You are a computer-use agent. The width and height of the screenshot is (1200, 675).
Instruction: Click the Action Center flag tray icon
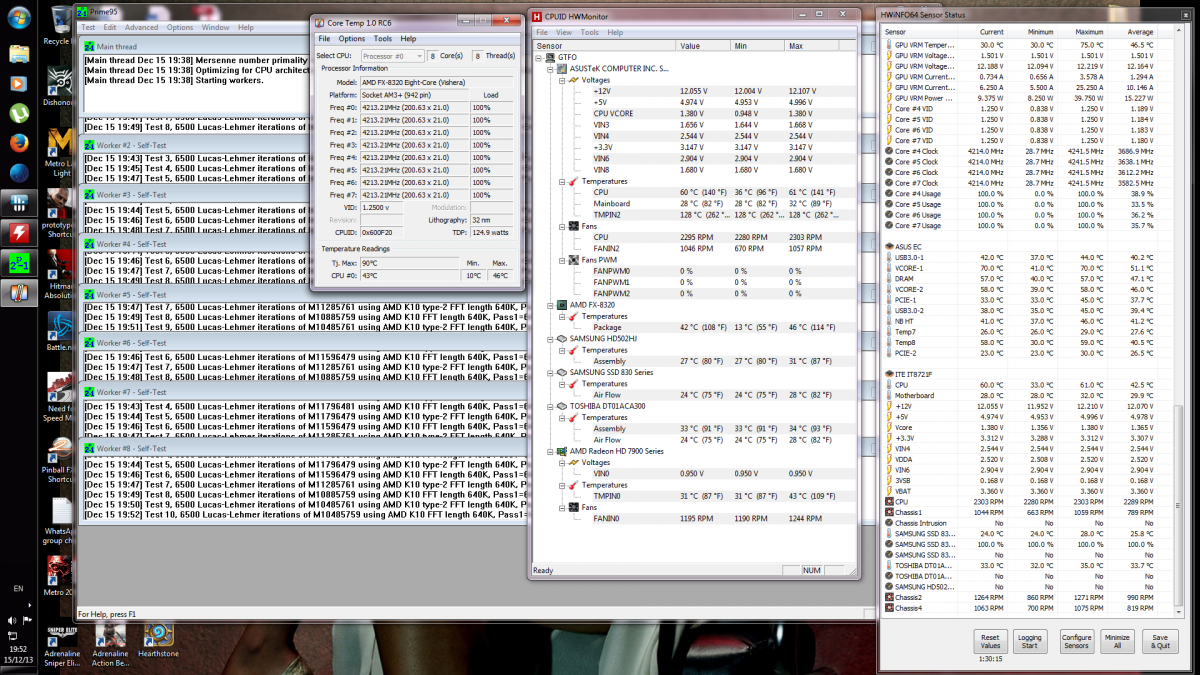[x=25, y=619]
